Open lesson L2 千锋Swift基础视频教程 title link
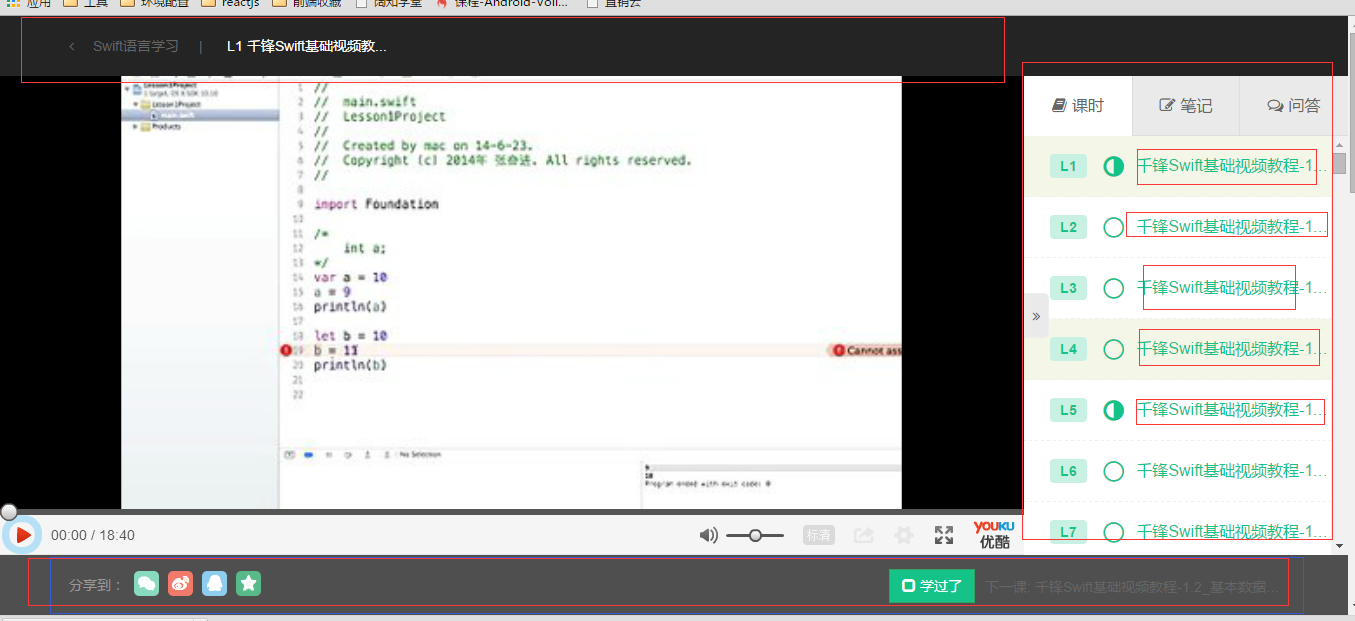This screenshot has width=1355, height=621. coord(1233,227)
